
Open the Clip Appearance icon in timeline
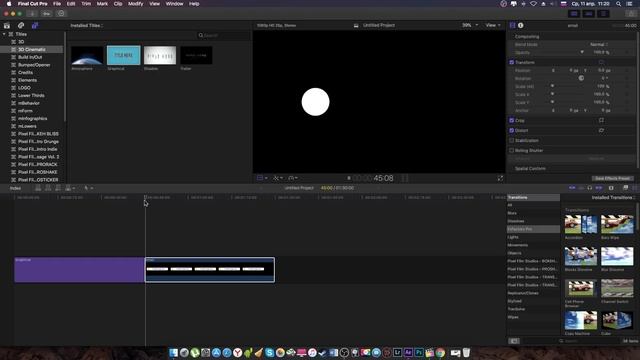[611, 188]
